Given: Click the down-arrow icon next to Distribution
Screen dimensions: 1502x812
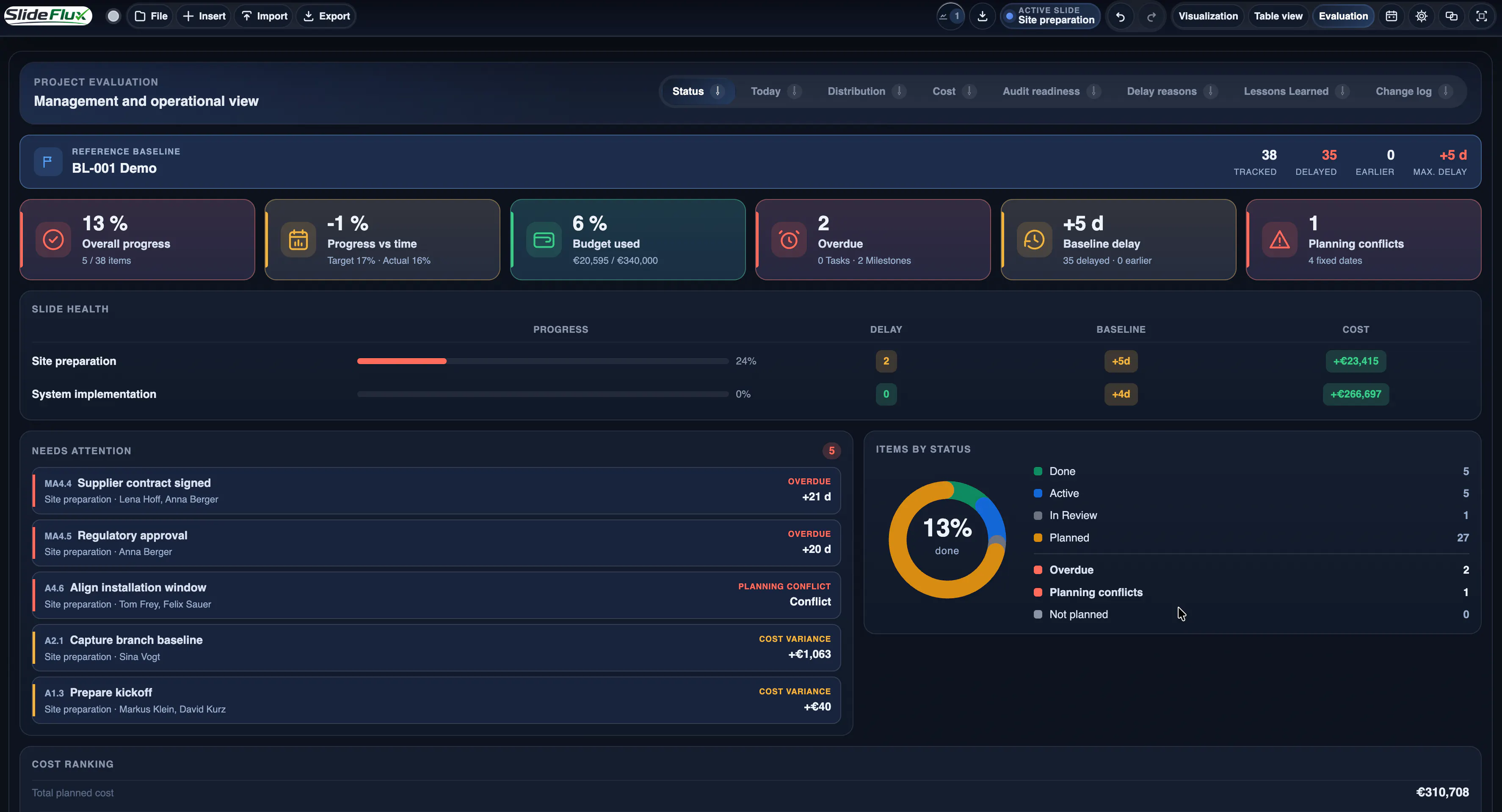Looking at the screenshot, I should tap(899, 91).
